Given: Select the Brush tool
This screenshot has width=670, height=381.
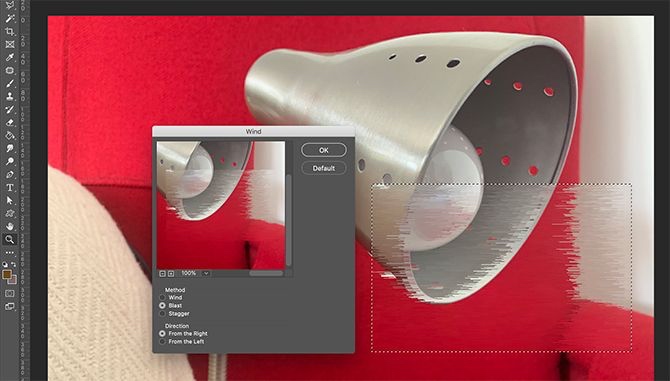Looking at the screenshot, I should click(x=9, y=83).
